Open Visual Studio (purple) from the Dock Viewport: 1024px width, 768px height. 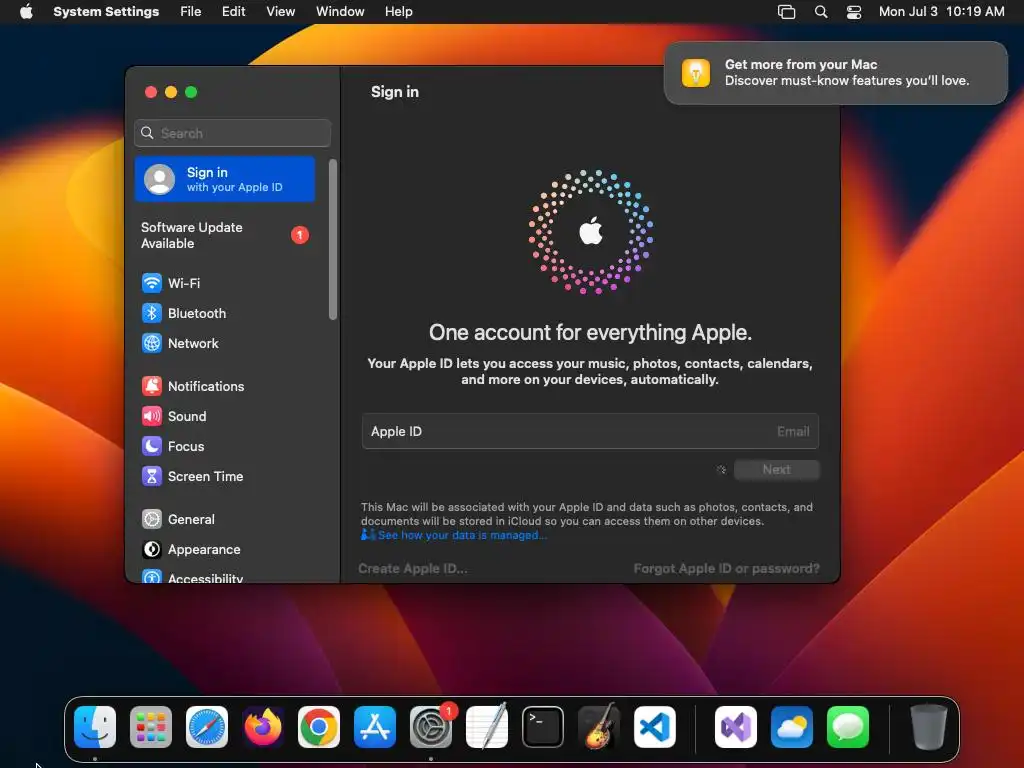(x=736, y=727)
